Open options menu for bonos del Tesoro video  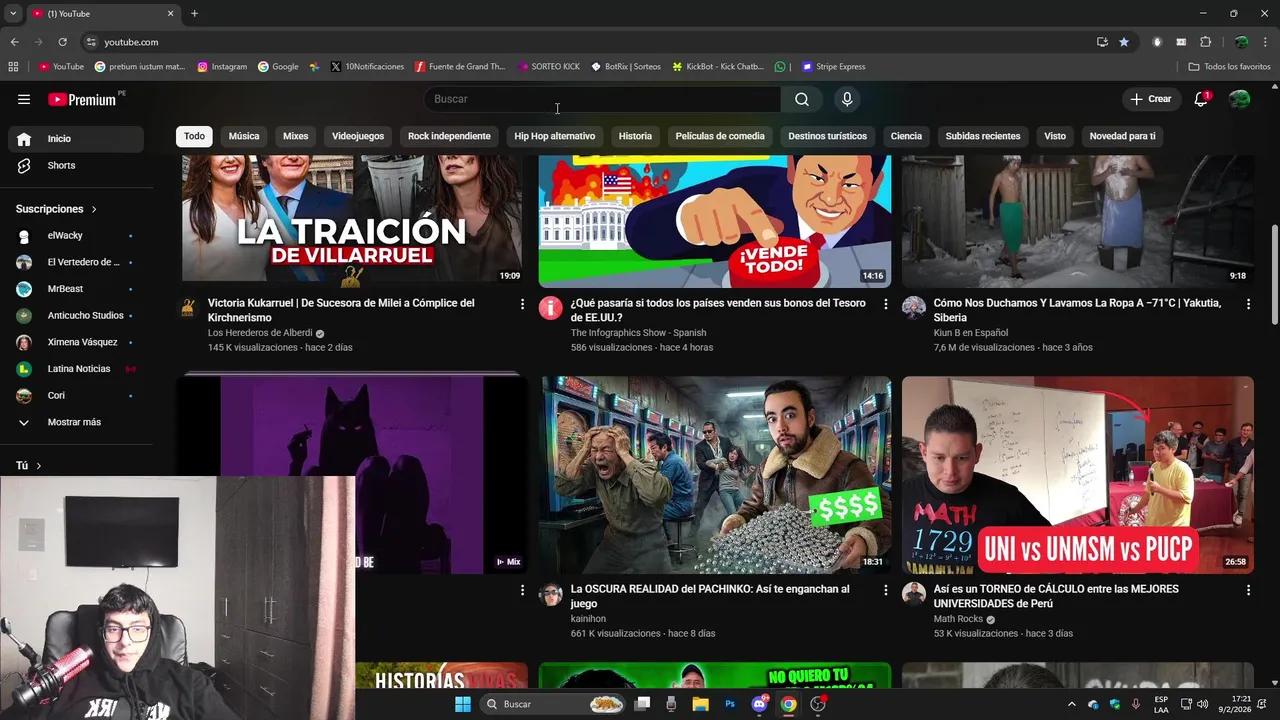pyautogui.click(x=885, y=304)
